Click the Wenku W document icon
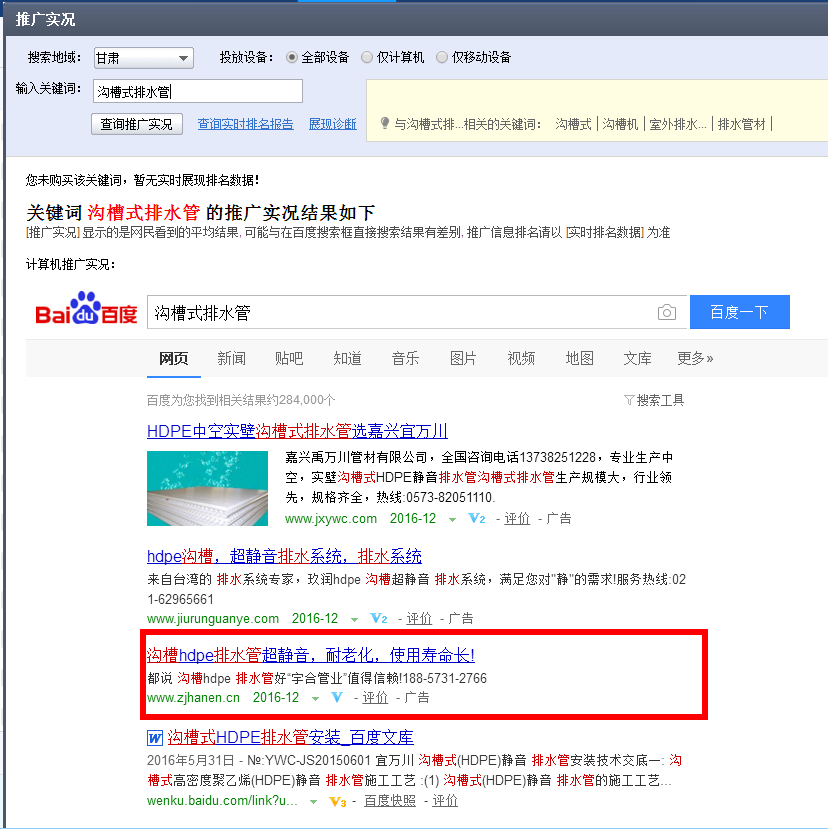This screenshot has width=828, height=829. tap(155, 738)
